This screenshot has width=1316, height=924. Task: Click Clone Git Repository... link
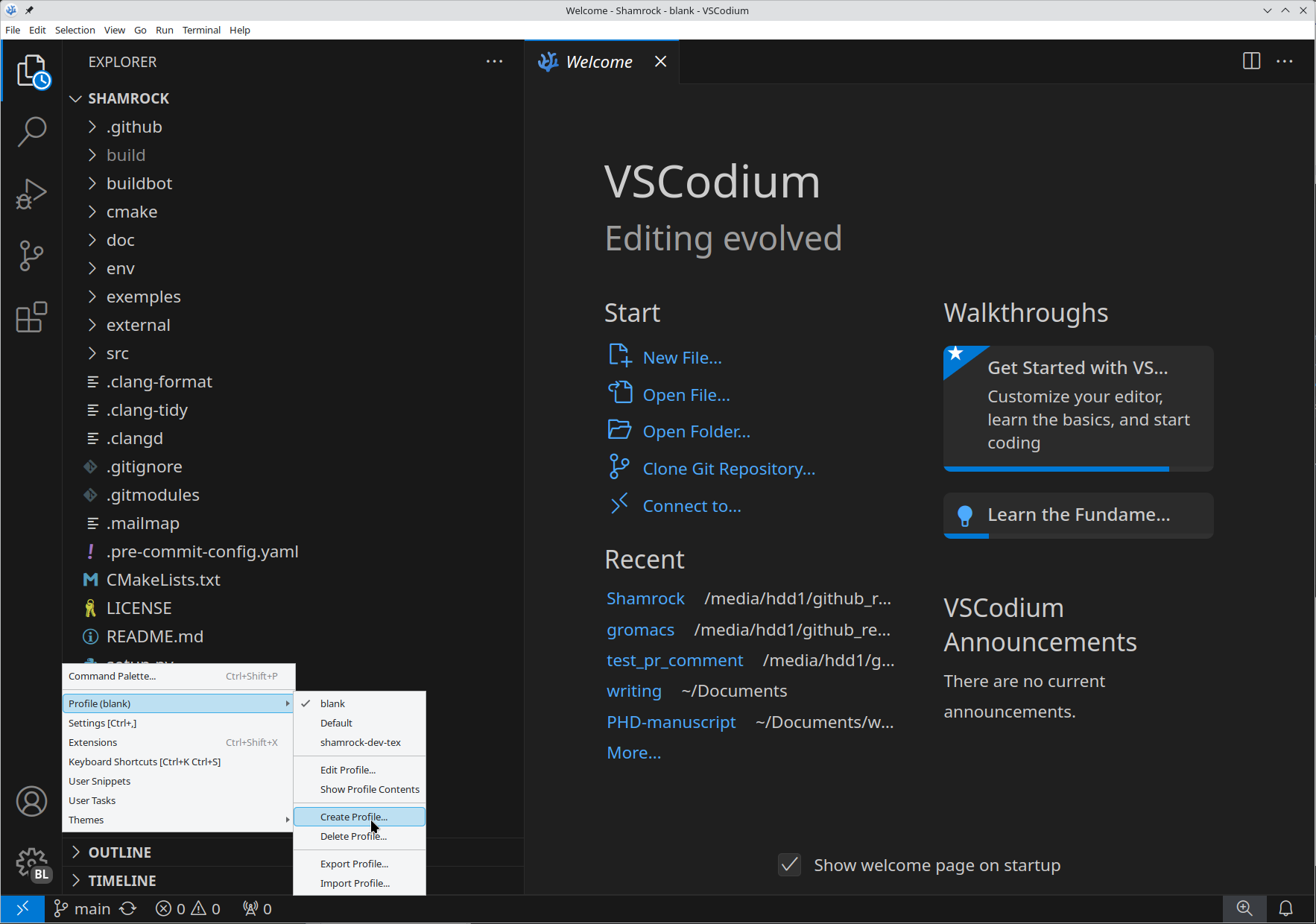pos(729,469)
